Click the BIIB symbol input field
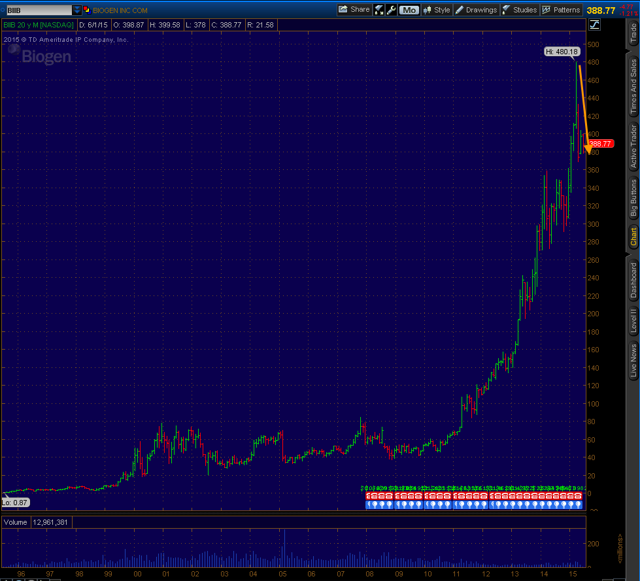 (39, 10)
